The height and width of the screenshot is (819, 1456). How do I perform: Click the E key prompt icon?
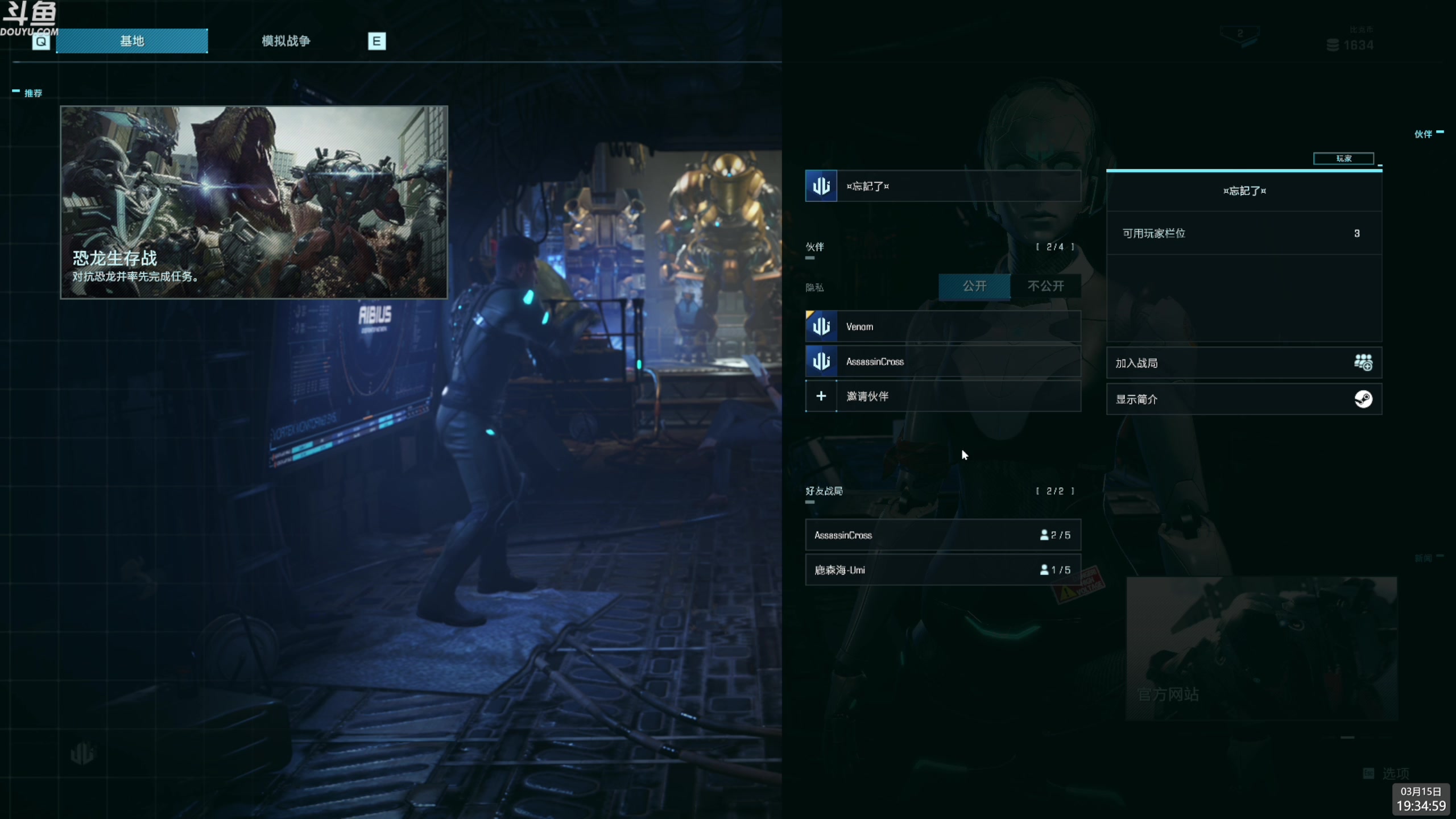377,41
